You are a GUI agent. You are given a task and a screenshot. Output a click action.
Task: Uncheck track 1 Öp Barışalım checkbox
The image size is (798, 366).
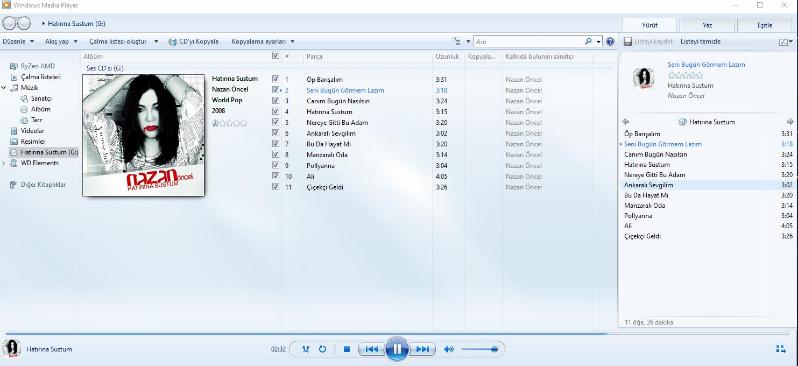[x=275, y=79]
